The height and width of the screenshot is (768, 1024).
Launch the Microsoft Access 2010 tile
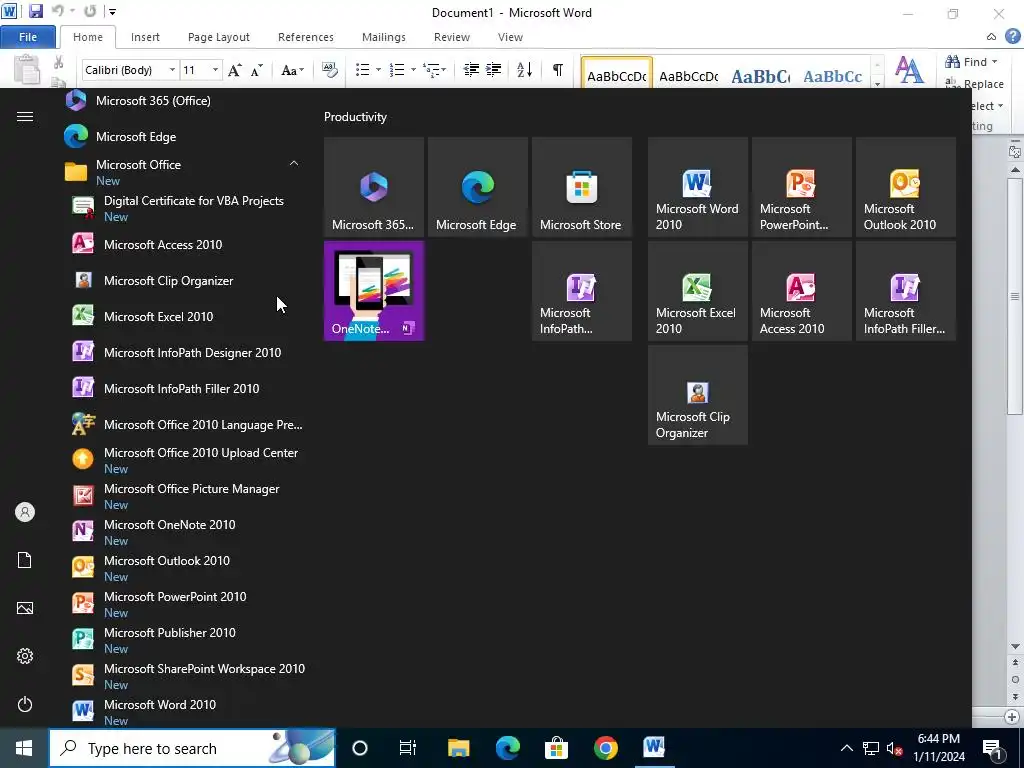click(x=801, y=291)
